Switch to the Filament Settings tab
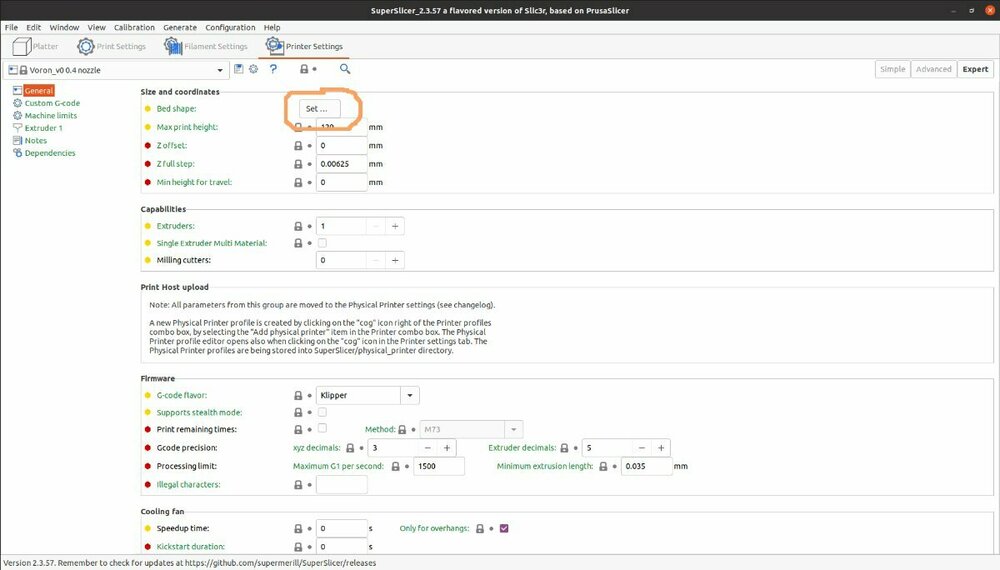The width and height of the screenshot is (1000, 570). pyautogui.click(x=206, y=46)
